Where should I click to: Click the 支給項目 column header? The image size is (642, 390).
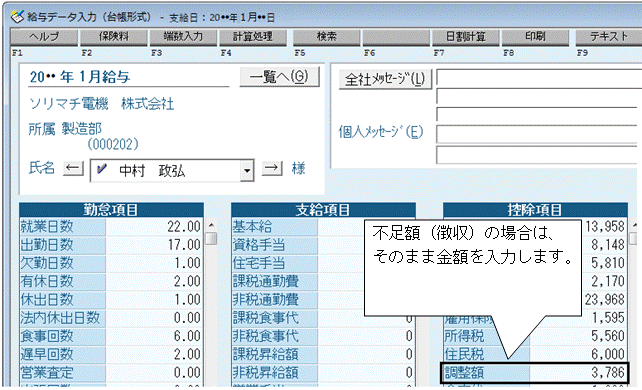pyautogui.click(x=323, y=210)
